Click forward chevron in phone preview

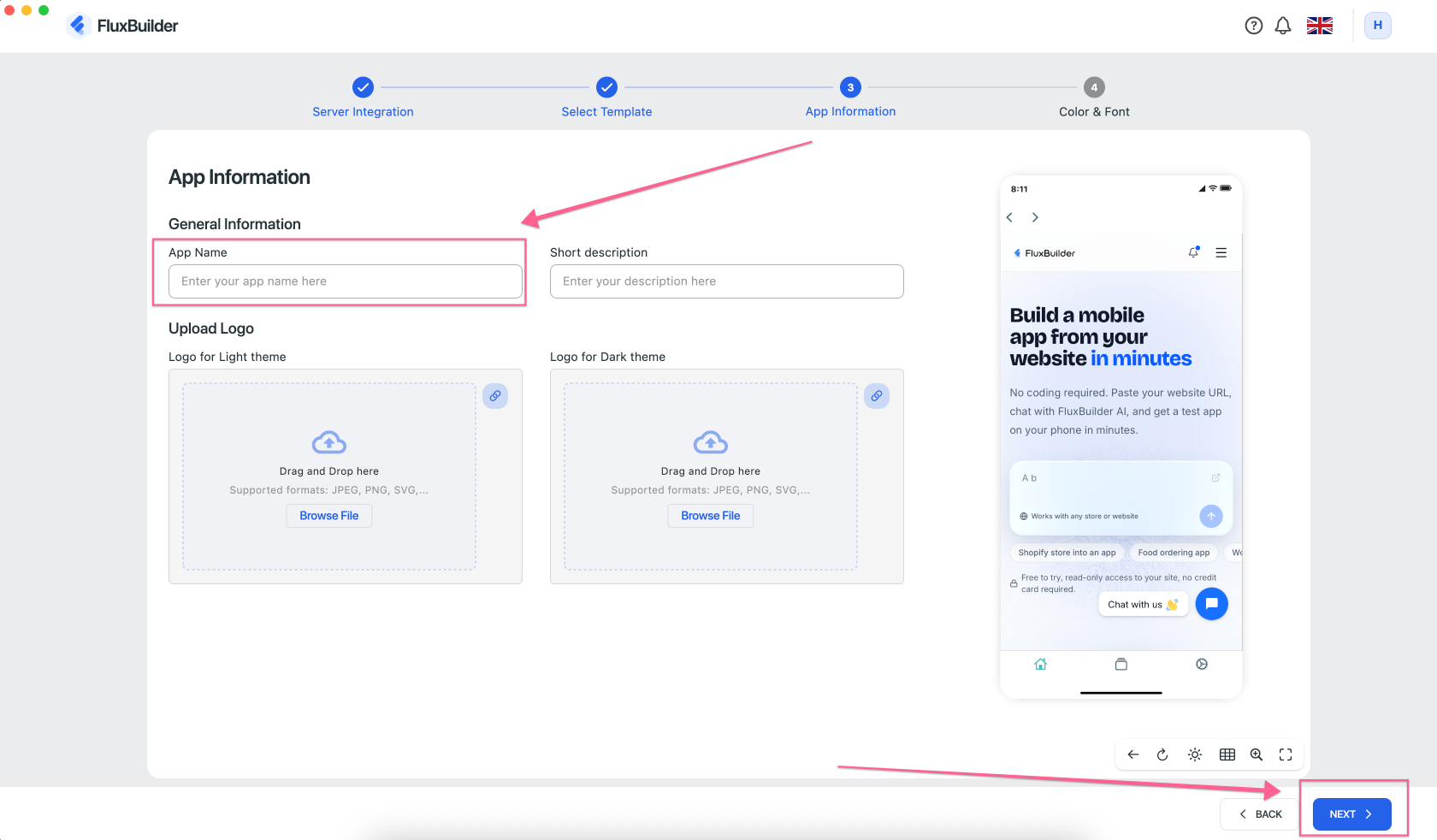[1035, 217]
